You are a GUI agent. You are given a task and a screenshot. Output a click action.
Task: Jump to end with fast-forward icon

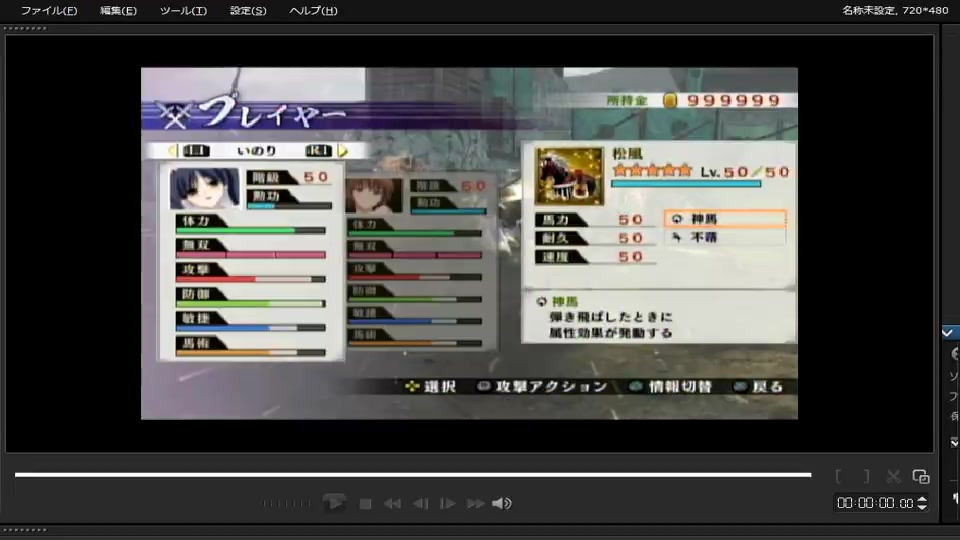(475, 504)
